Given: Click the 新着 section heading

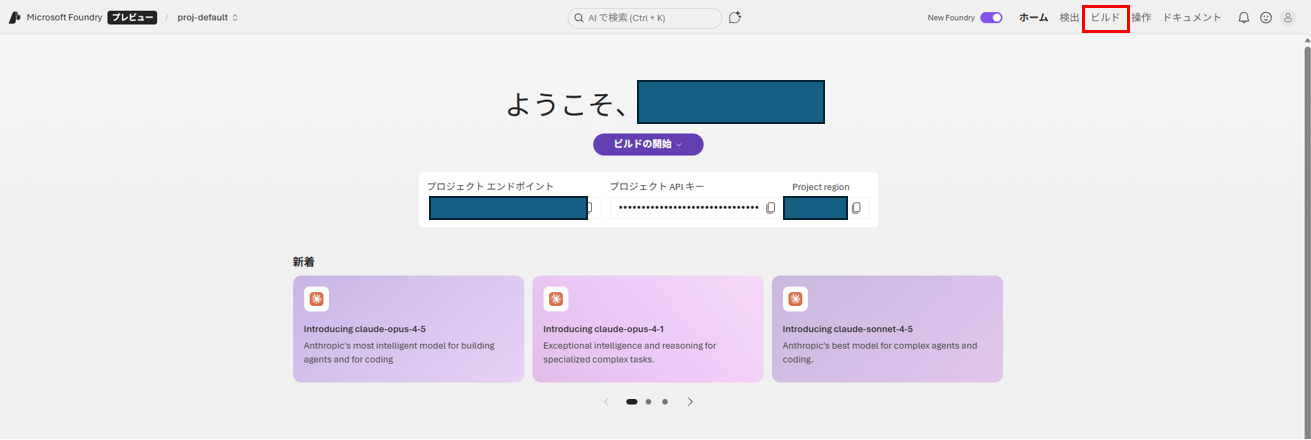Looking at the screenshot, I should coord(304,262).
